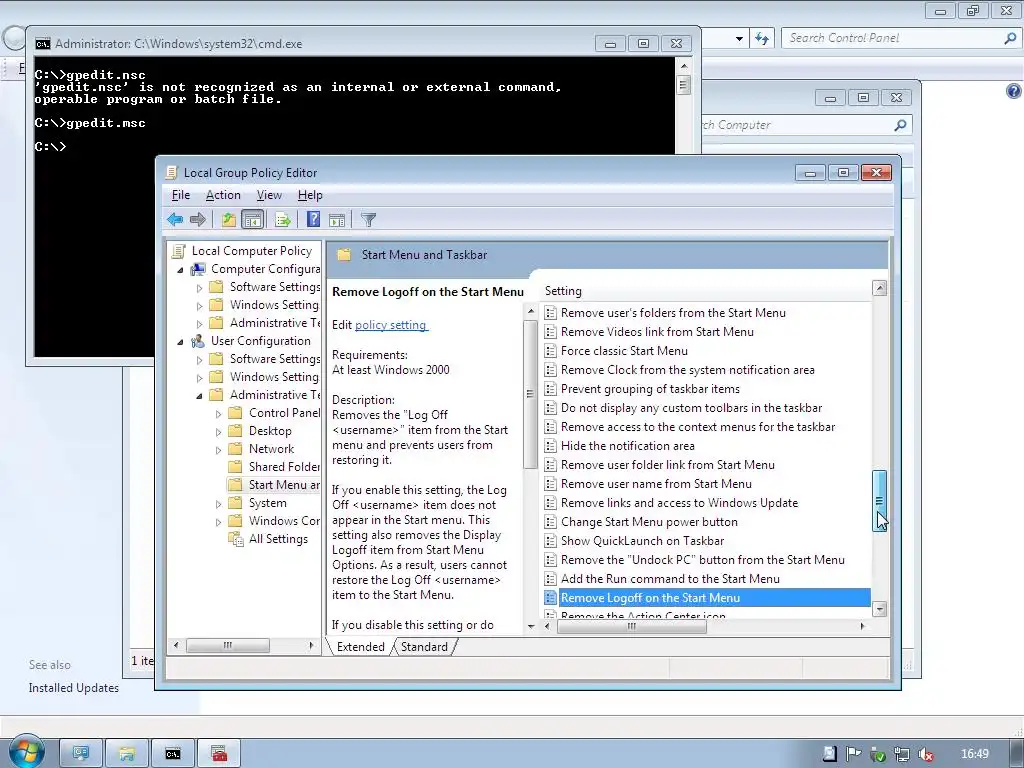Click settings list scroll down arrow
Viewport: 1024px width, 768px height.
880,609
